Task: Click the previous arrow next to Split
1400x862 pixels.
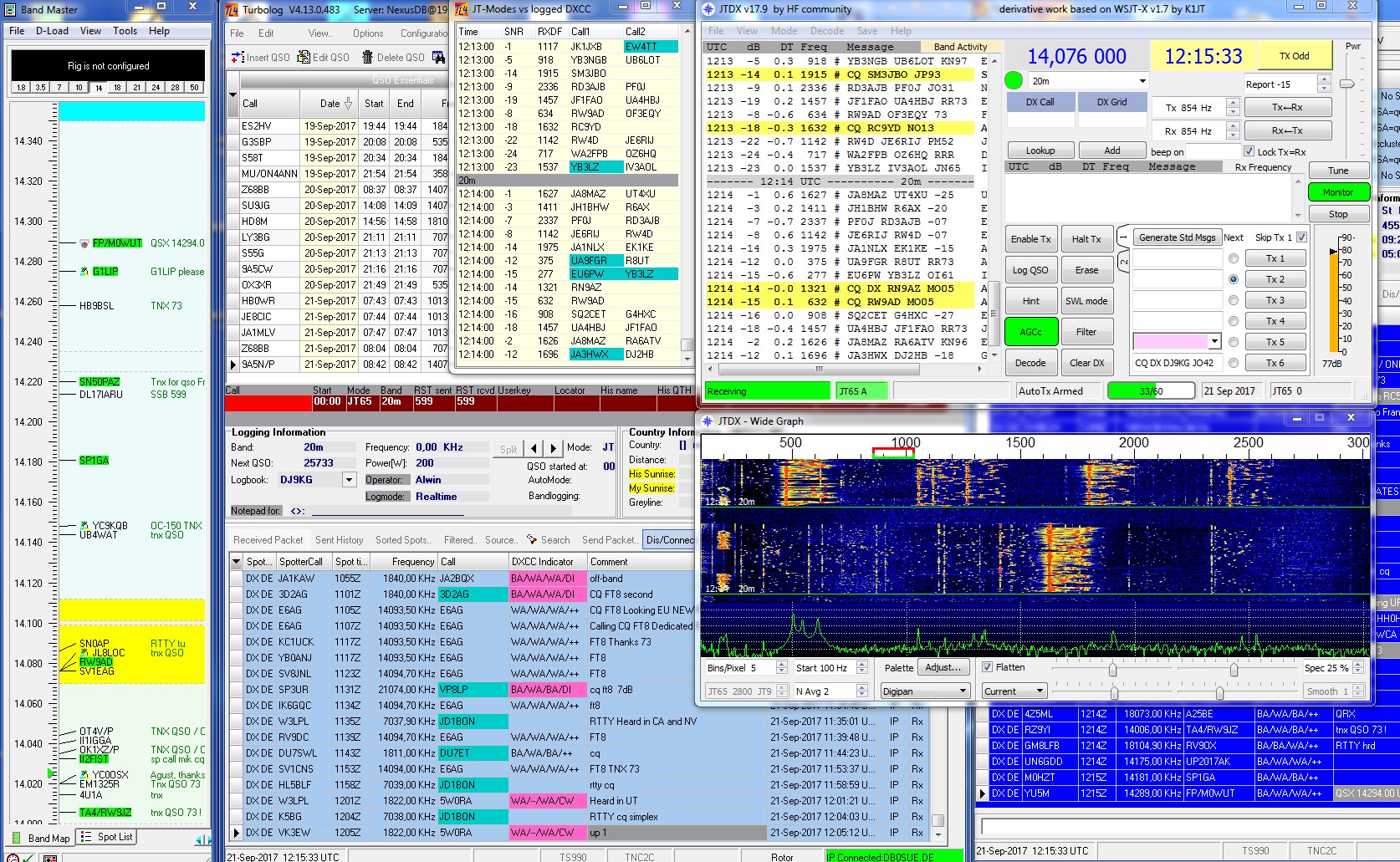Action: tap(534, 448)
